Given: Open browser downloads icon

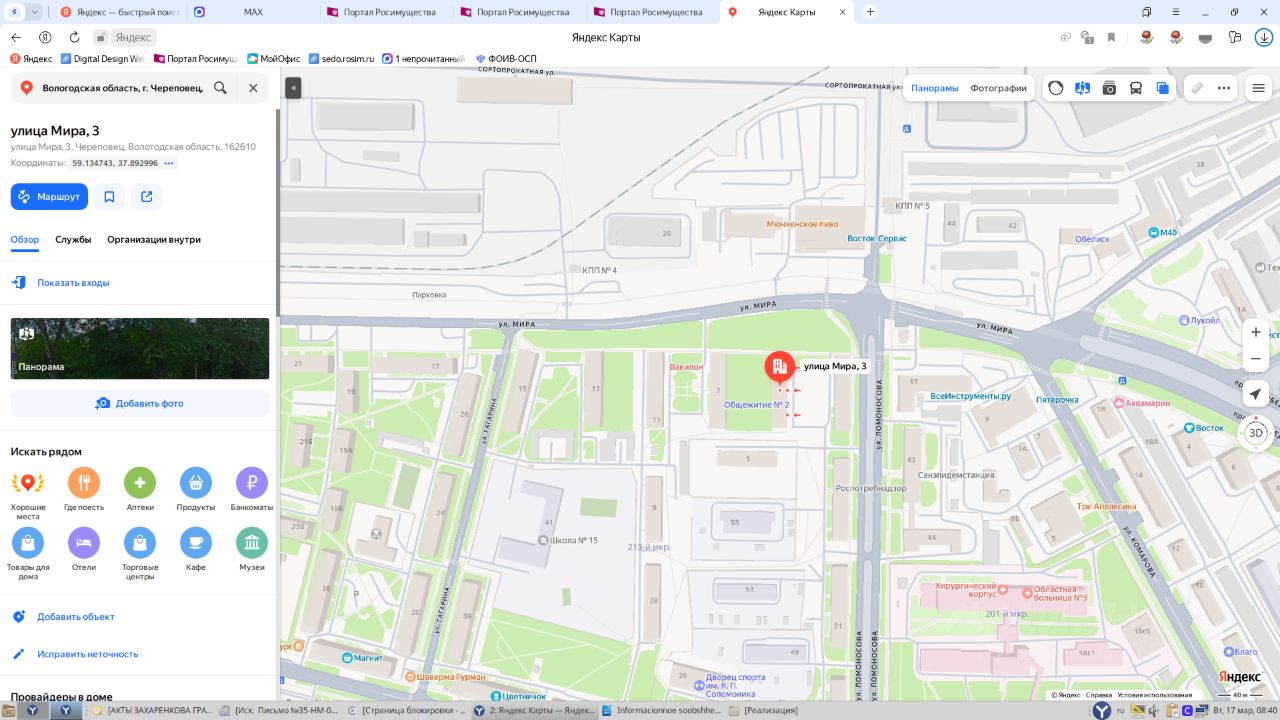Looking at the screenshot, I should tap(1264, 37).
